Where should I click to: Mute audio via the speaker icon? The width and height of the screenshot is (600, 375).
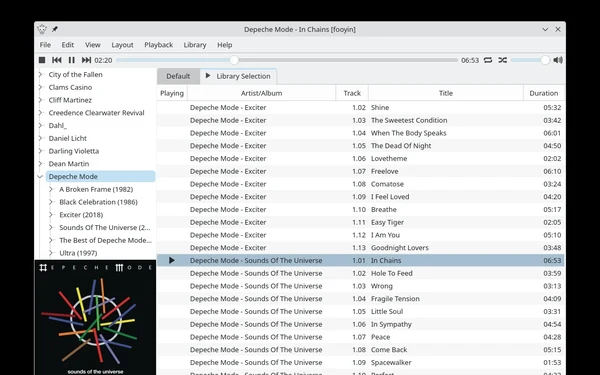pyautogui.click(x=558, y=60)
